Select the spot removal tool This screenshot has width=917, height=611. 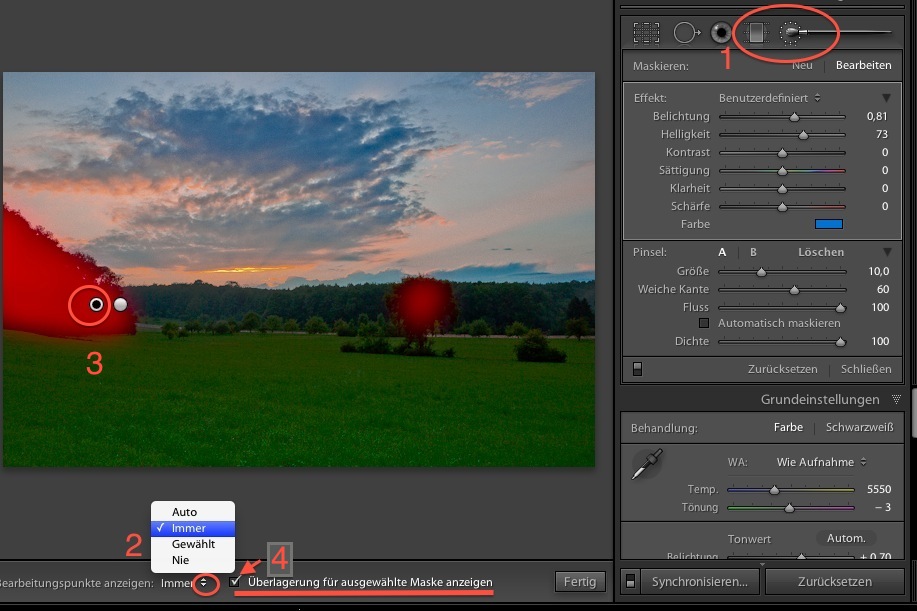coord(685,33)
